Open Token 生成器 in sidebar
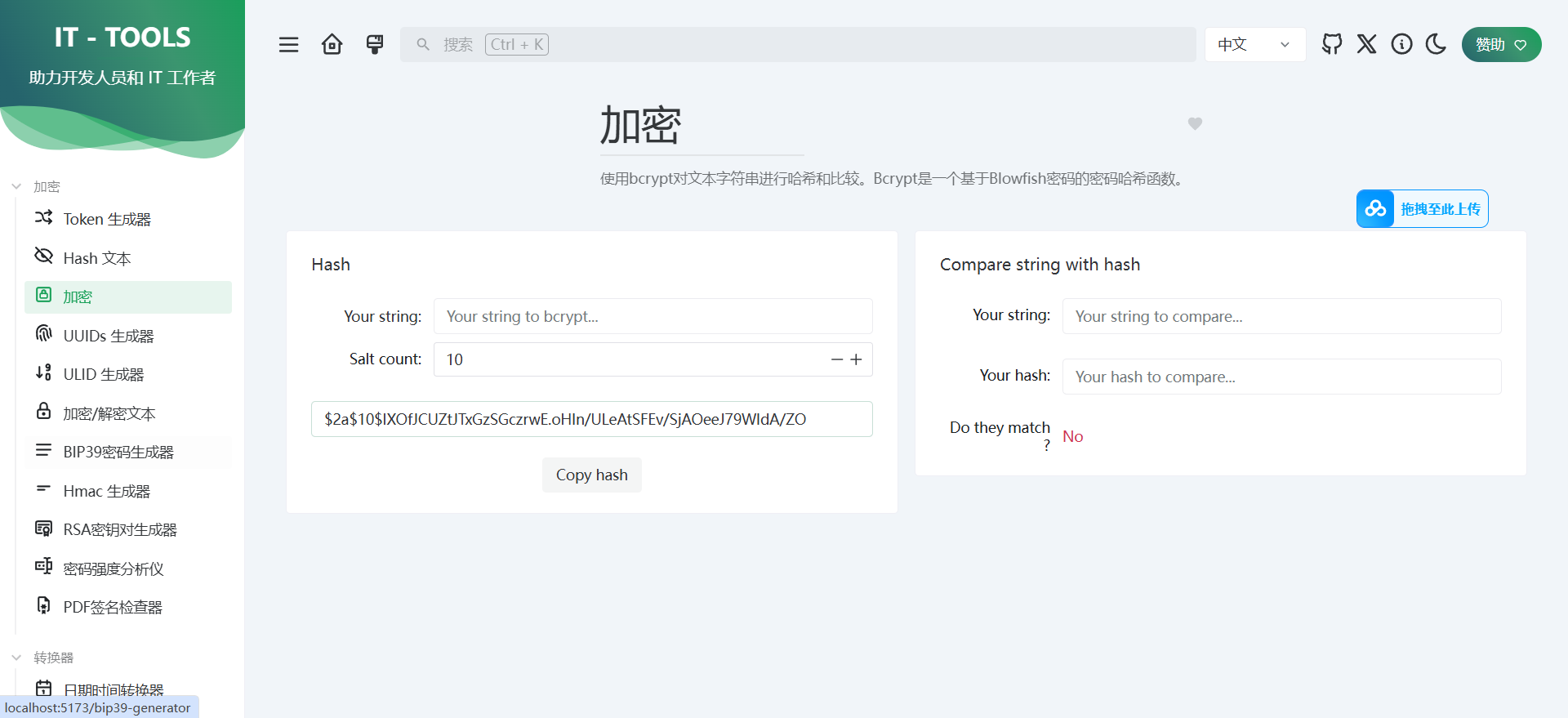The height and width of the screenshot is (718, 1568). 107,219
